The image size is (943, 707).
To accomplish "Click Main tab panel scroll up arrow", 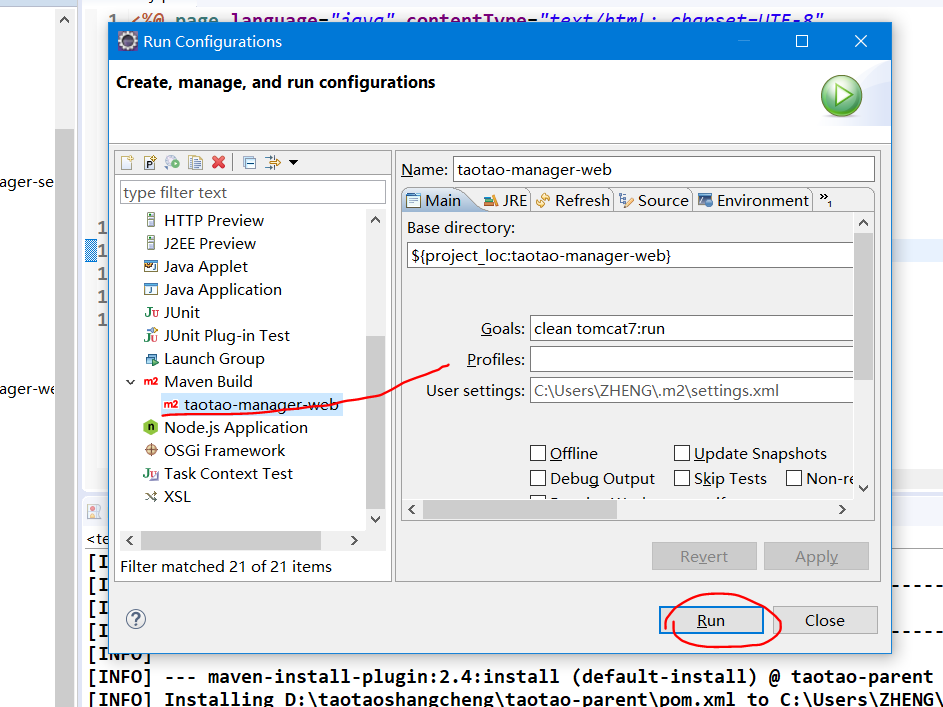I will tap(864, 223).
